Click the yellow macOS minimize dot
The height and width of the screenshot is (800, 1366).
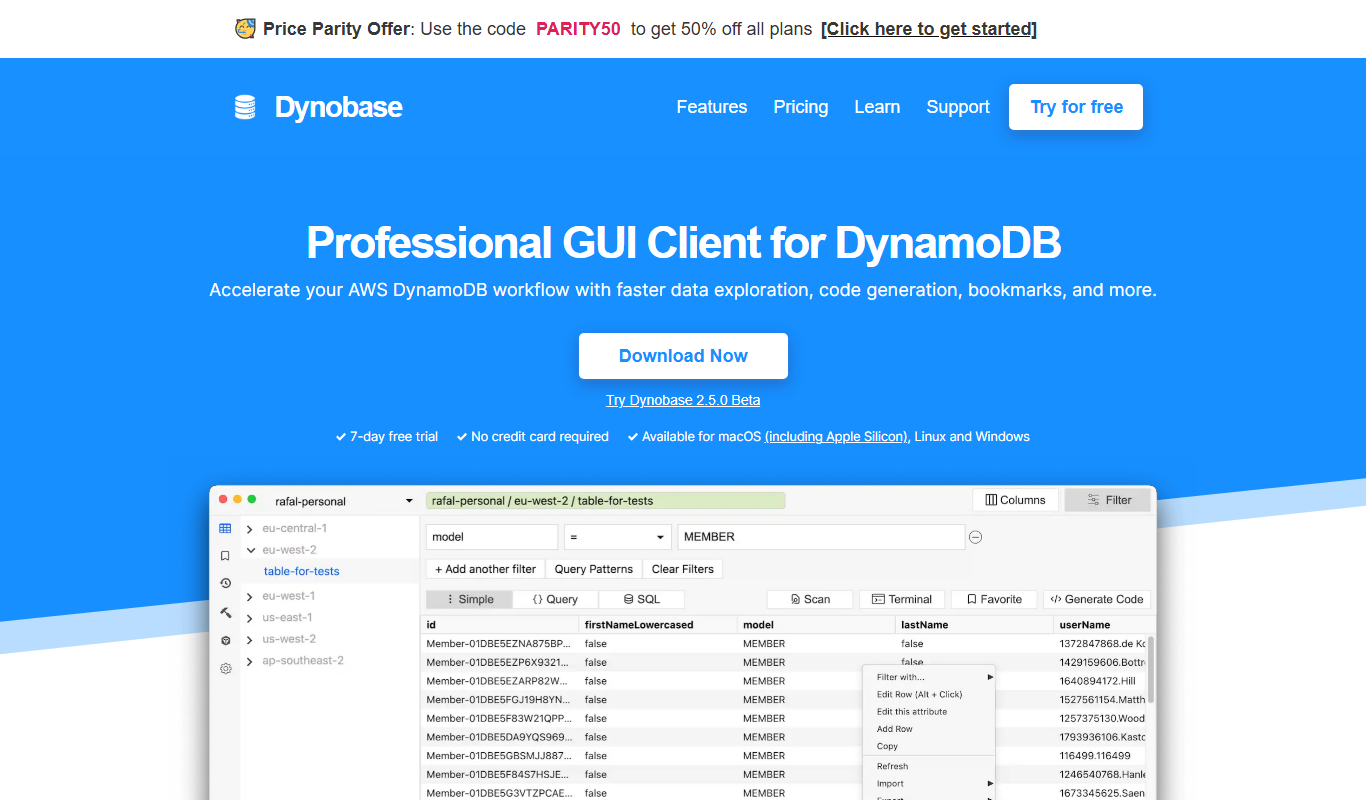pyautogui.click(x=237, y=499)
